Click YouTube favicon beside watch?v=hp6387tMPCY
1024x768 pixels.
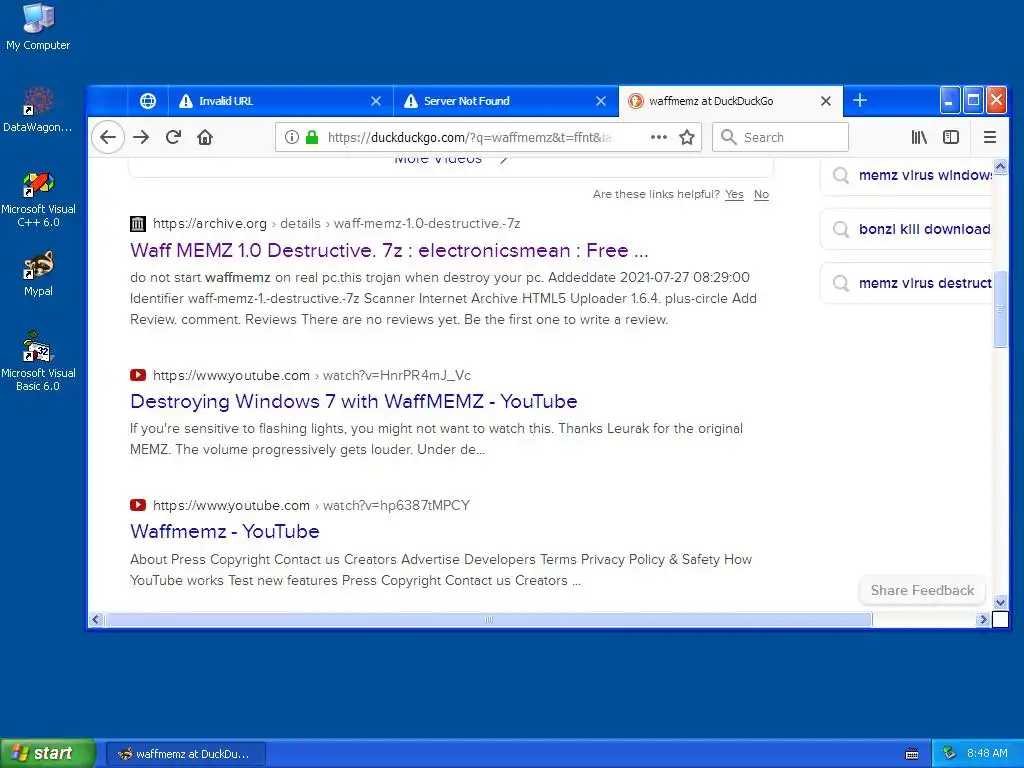pyautogui.click(x=138, y=505)
